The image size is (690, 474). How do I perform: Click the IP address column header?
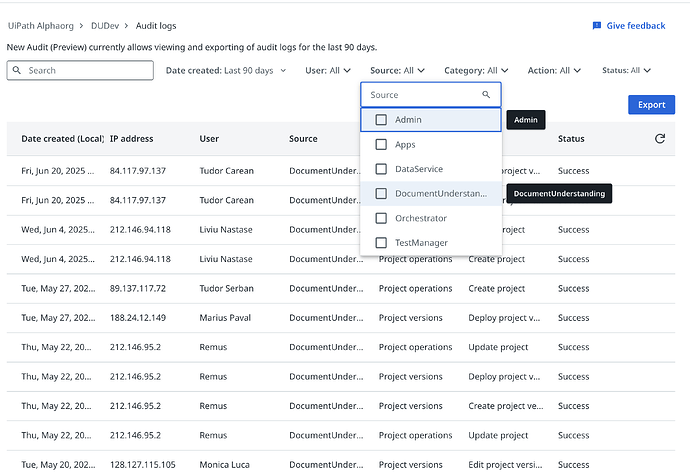pyautogui.click(x=132, y=139)
